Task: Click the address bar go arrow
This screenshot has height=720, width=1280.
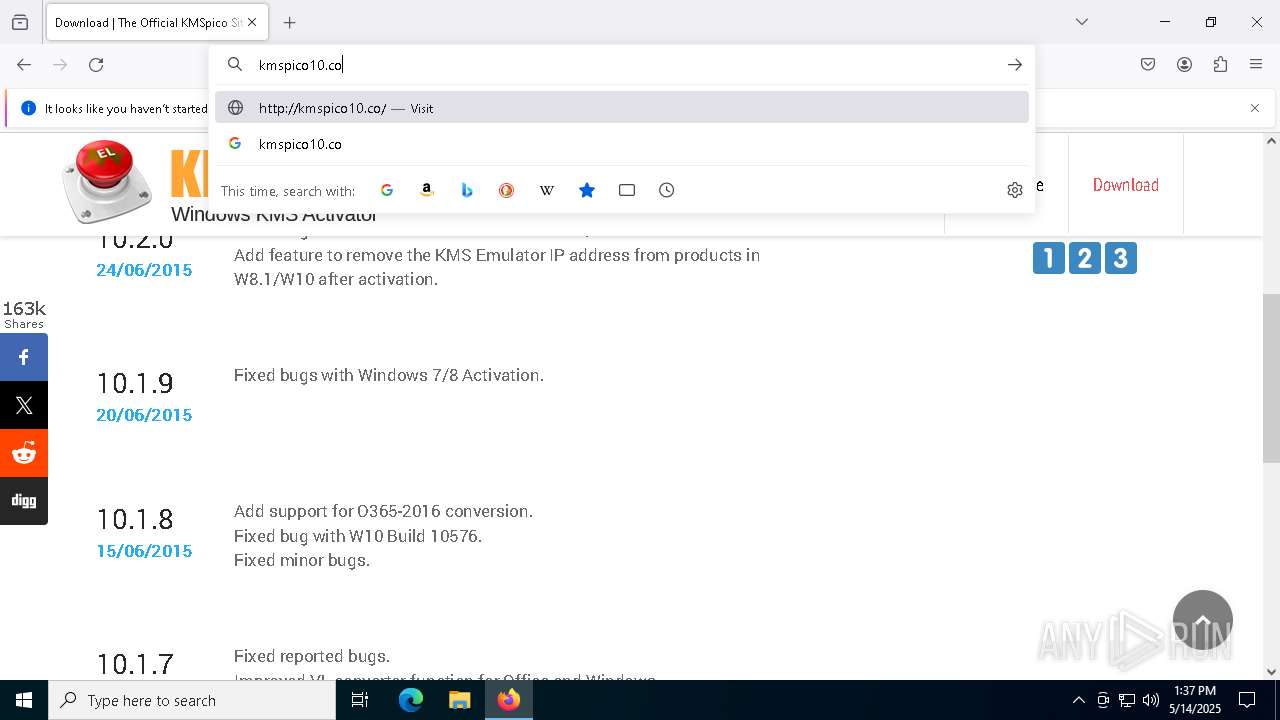Action: [x=1015, y=65]
